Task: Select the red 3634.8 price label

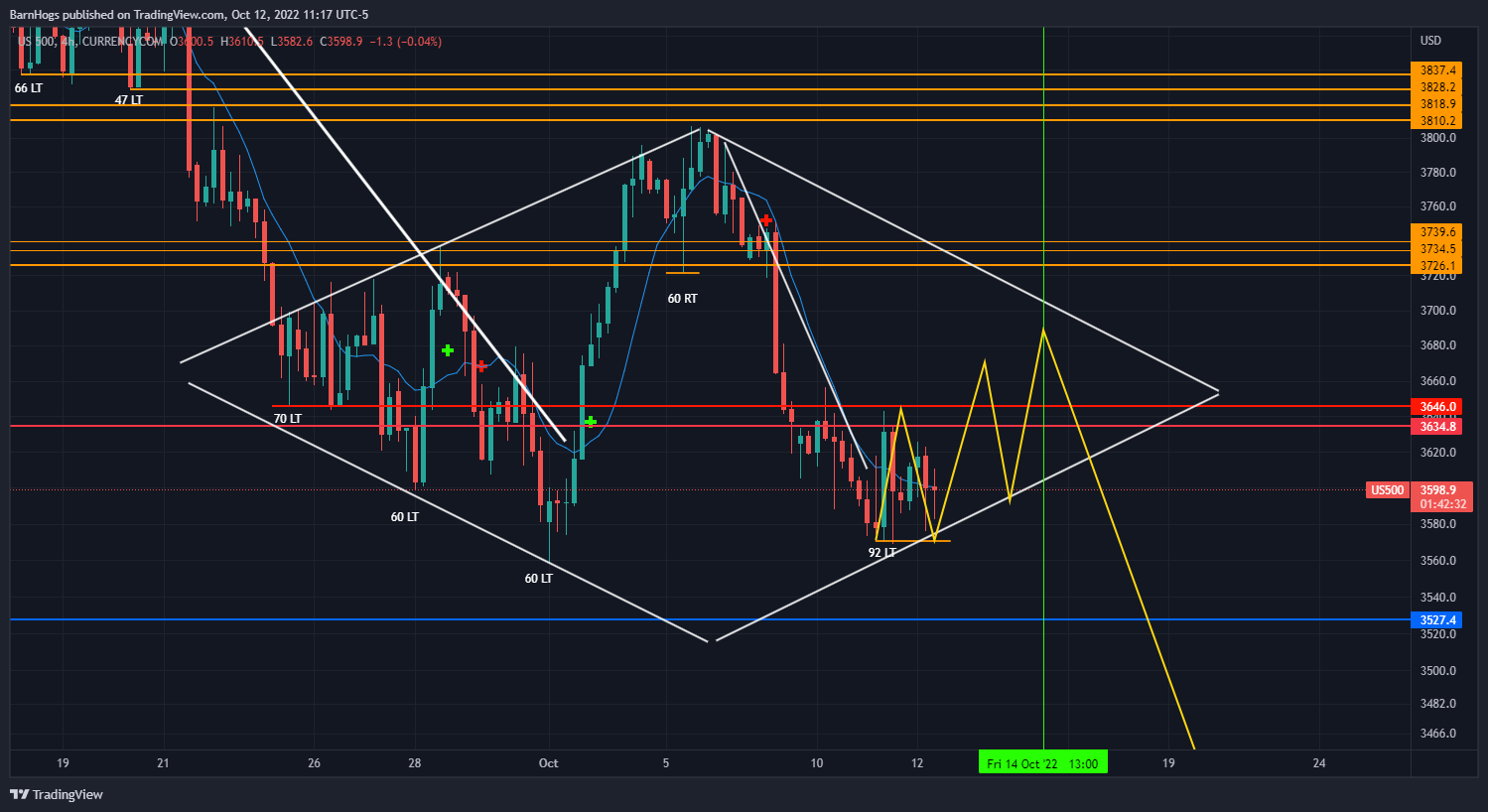Action: [x=1437, y=427]
